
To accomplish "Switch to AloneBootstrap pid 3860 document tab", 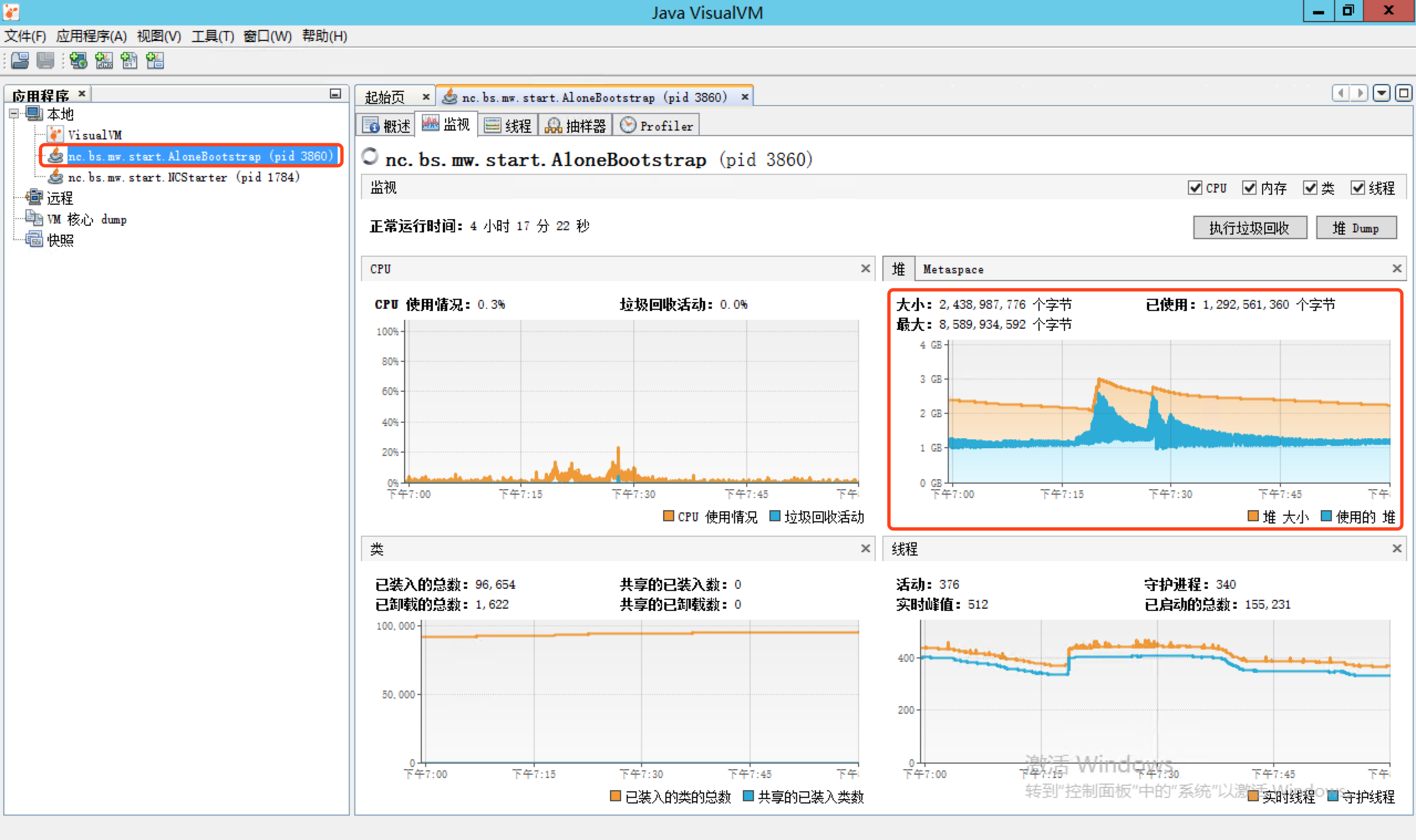I will 594,97.
